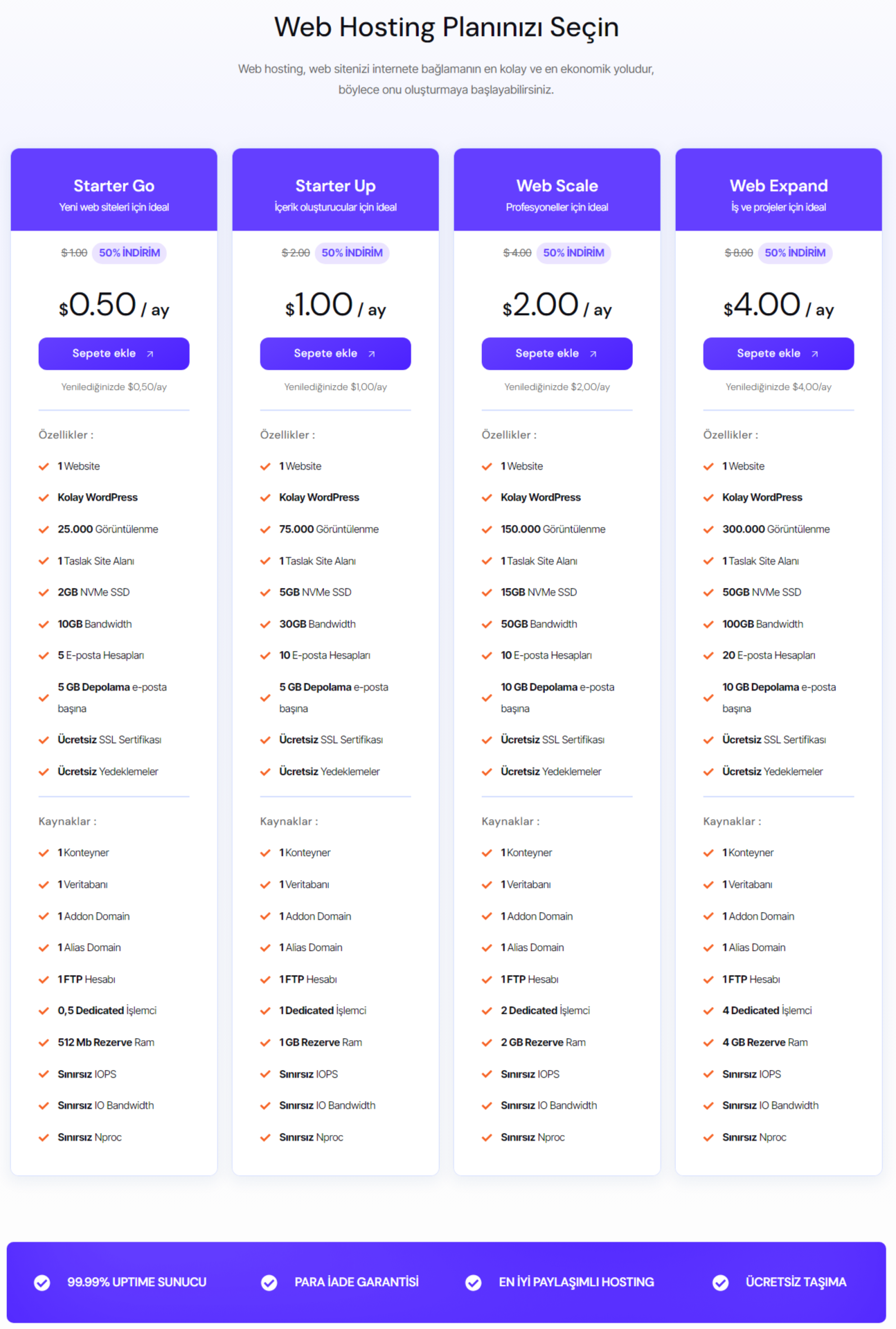This screenshot has height=1329, width=896.
Task: Click Sepete ekle under Web Scale
Action: click(x=557, y=353)
